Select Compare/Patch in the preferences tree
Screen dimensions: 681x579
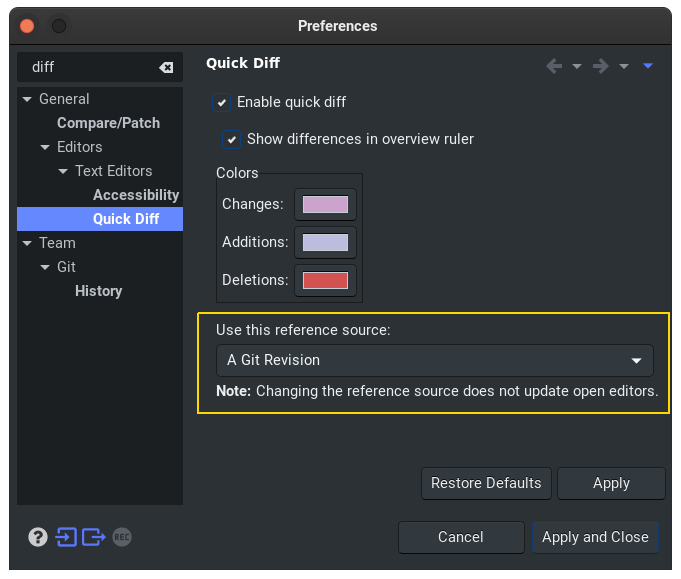point(108,123)
